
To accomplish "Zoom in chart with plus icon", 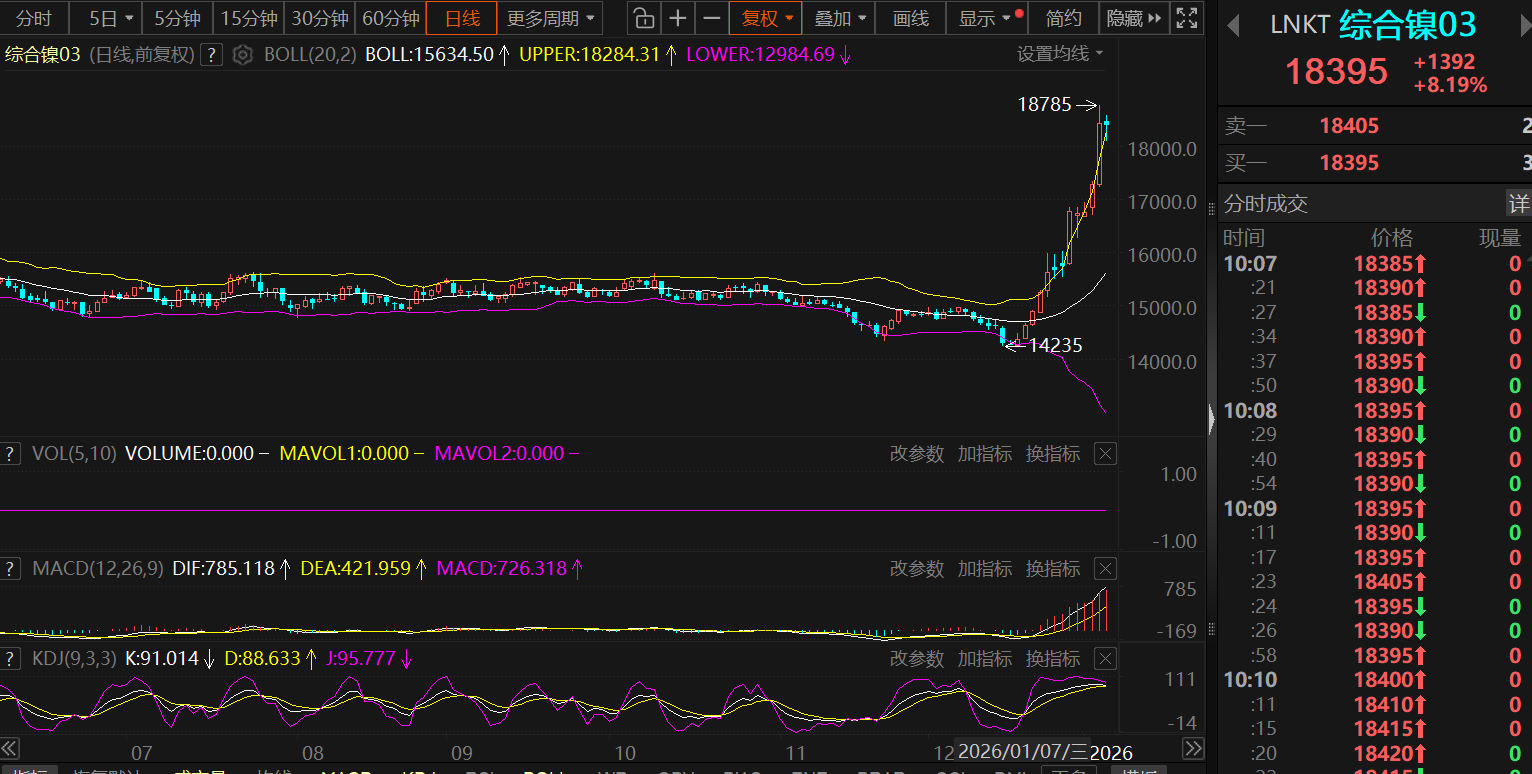I will (678, 18).
